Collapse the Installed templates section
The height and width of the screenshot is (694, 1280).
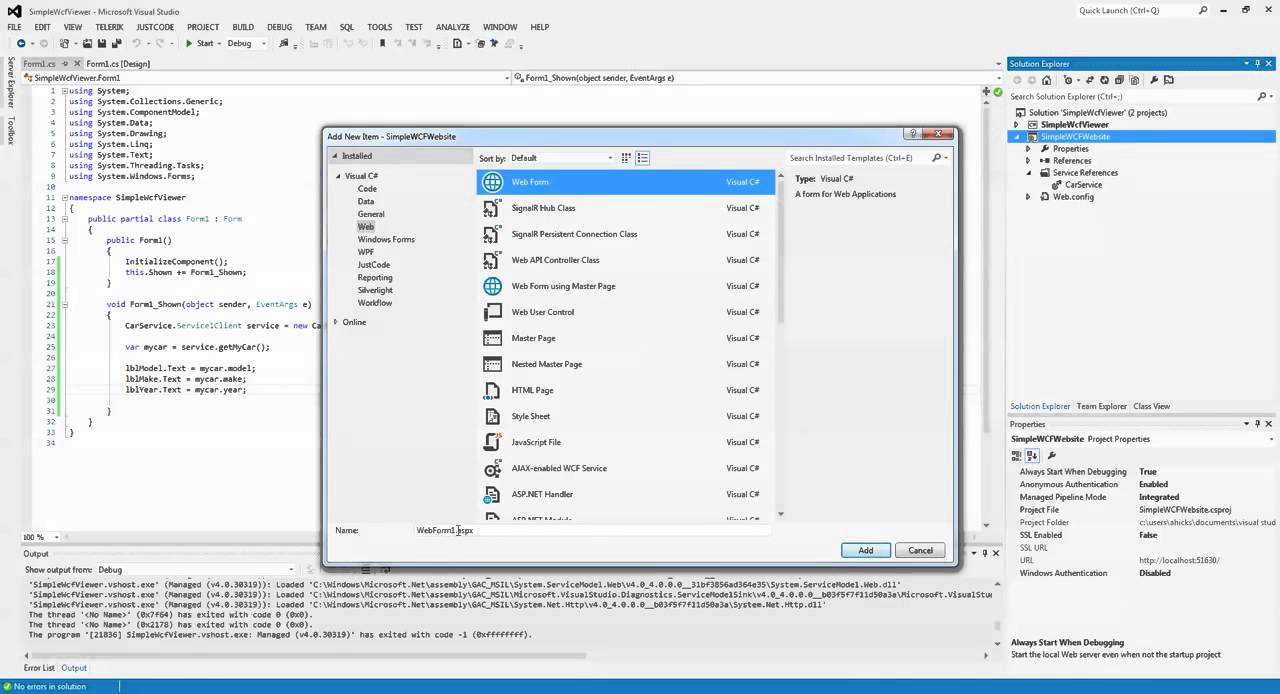point(336,156)
